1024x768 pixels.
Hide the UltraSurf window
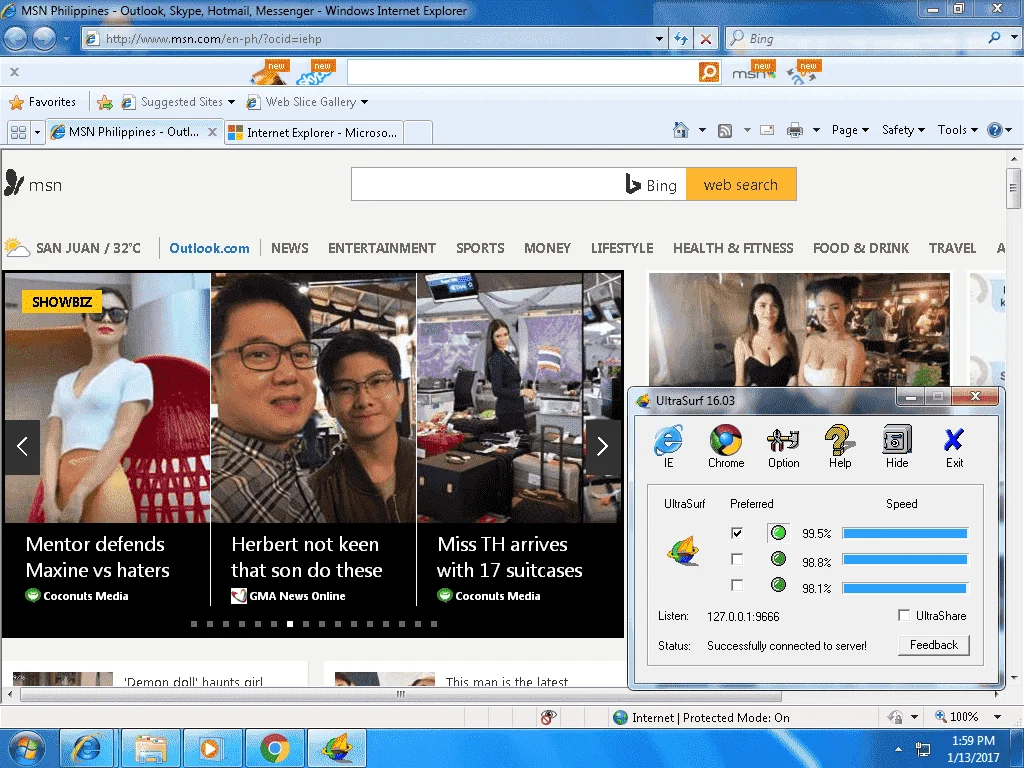pyautogui.click(x=897, y=447)
